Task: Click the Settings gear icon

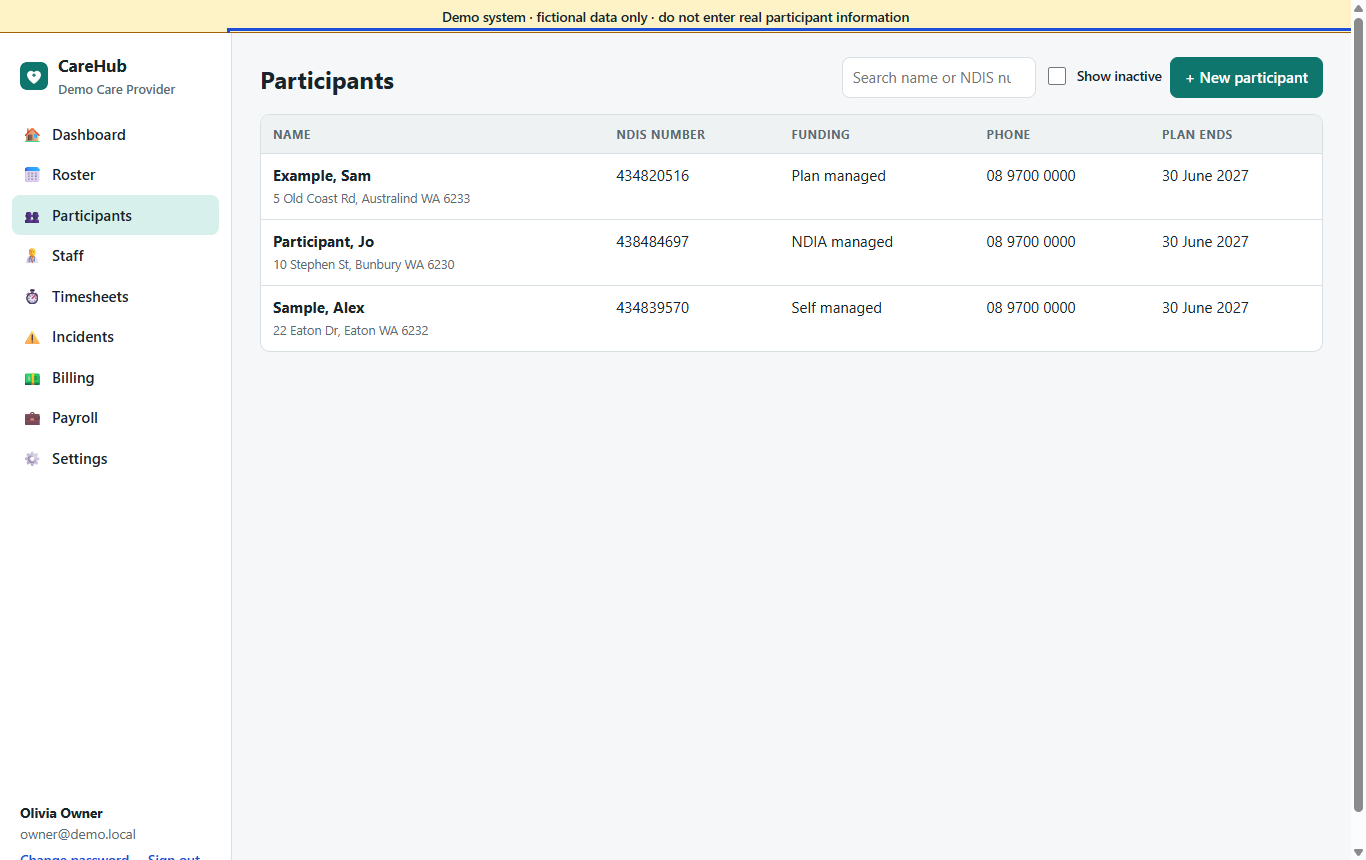Action: coord(32,459)
